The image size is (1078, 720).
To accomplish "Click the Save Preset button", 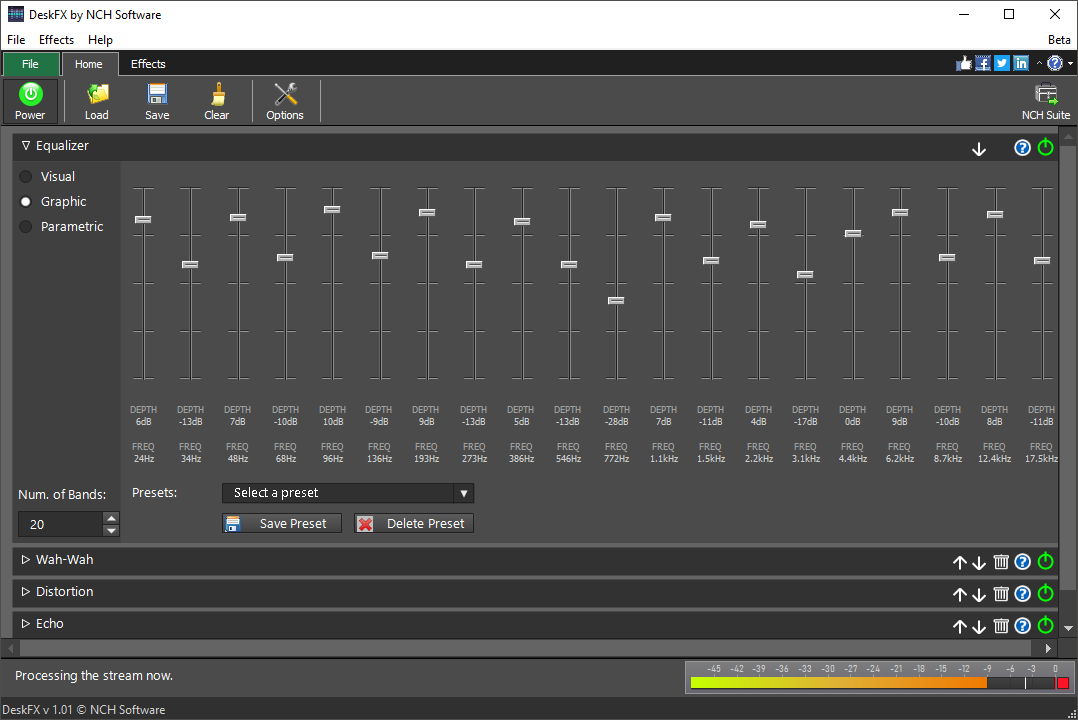I will 281,523.
